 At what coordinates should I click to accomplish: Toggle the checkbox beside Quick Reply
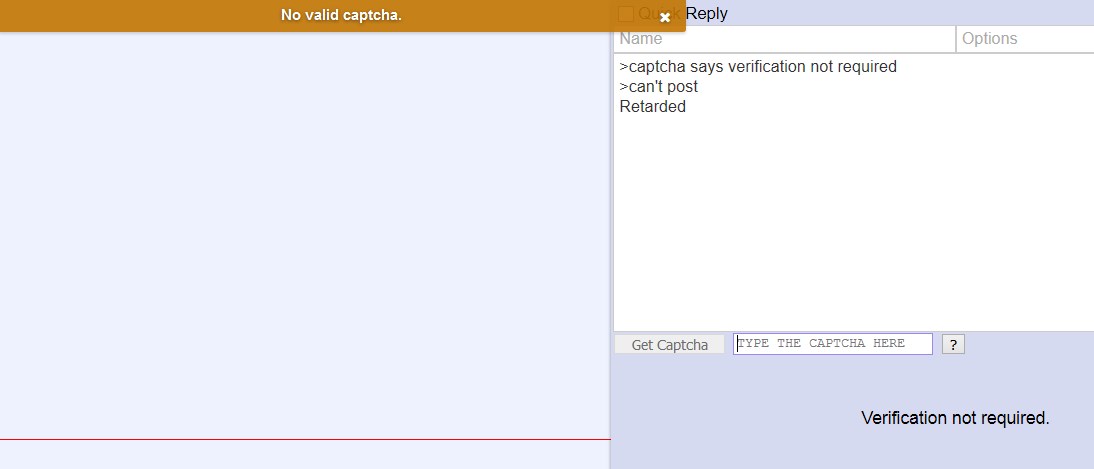[x=626, y=14]
